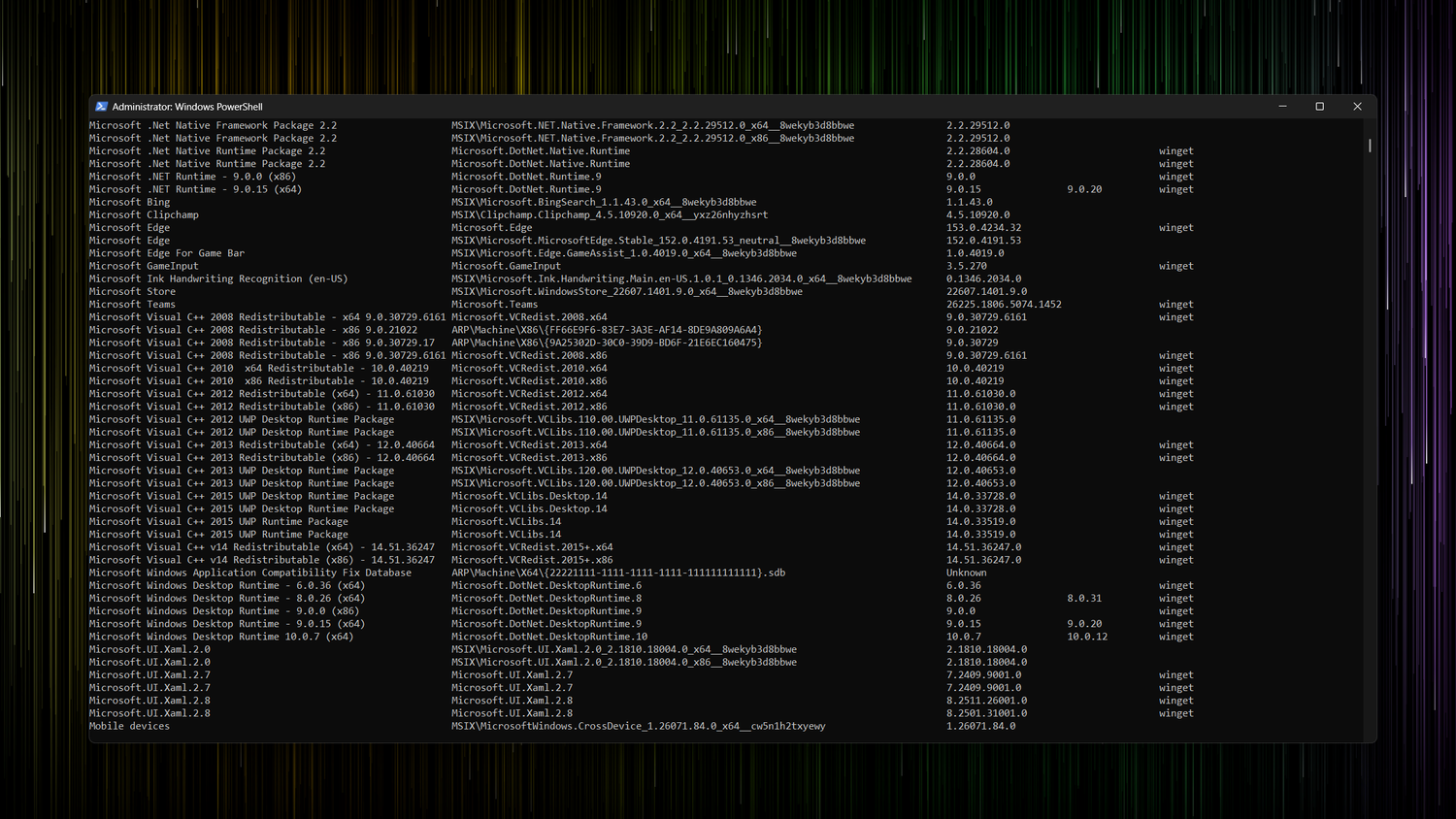
Task: Click the 'Microsoft GameInput' package name
Action: tap(144, 266)
